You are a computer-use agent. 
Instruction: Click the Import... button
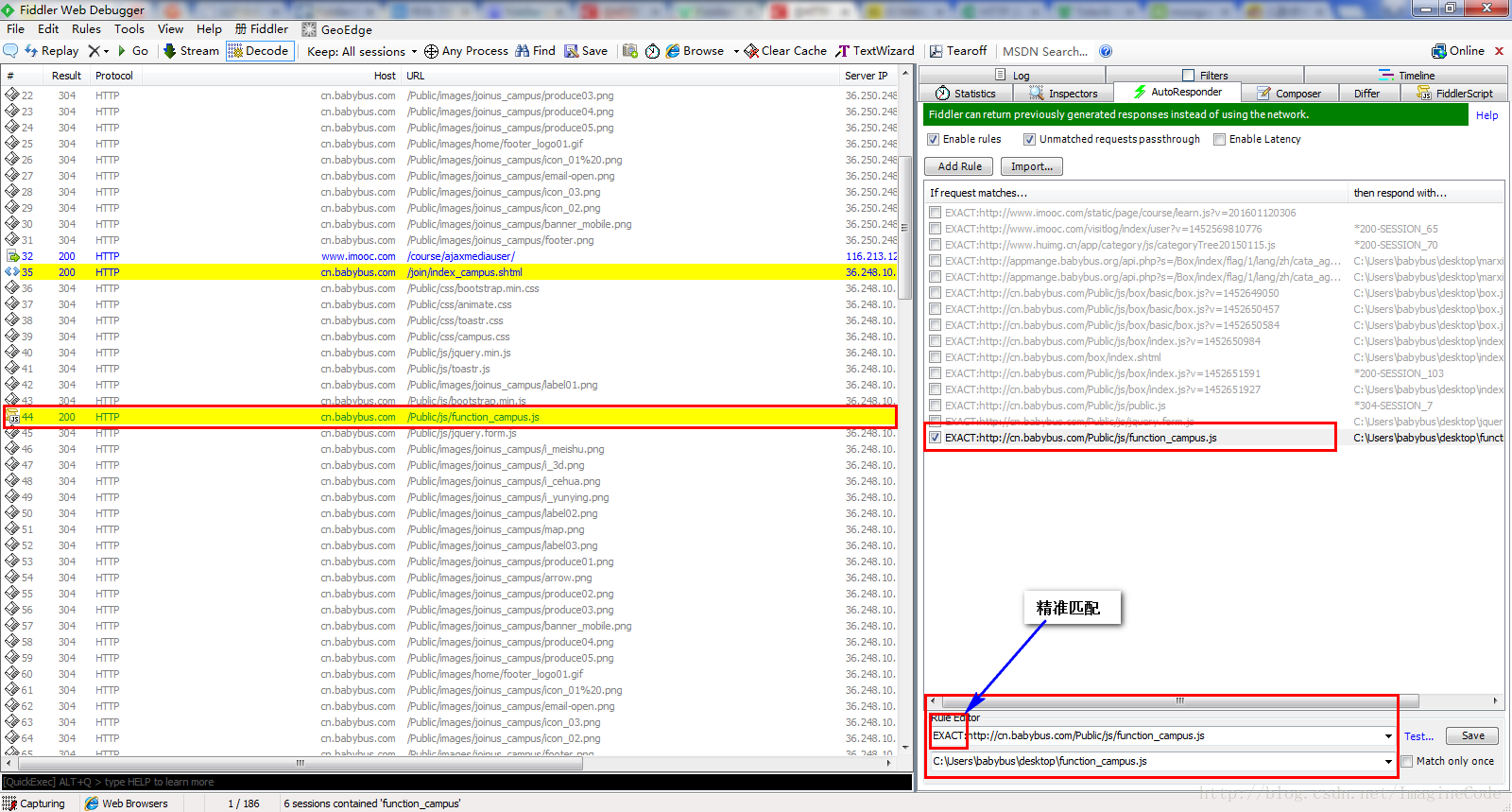pyautogui.click(x=1032, y=166)
